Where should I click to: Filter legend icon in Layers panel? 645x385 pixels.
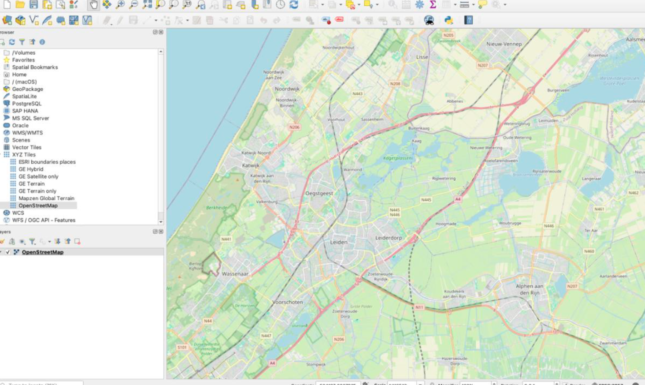coord(32,241)
